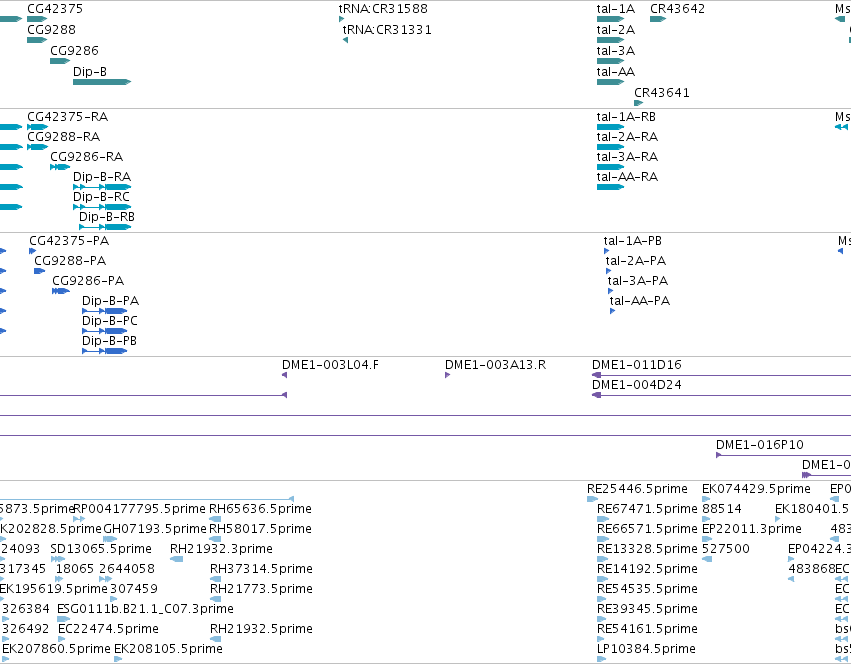The height and width of the screenshot is (664, 851).
Task: Click the RH65636.5prime EST label
Action: pos(261,509)
